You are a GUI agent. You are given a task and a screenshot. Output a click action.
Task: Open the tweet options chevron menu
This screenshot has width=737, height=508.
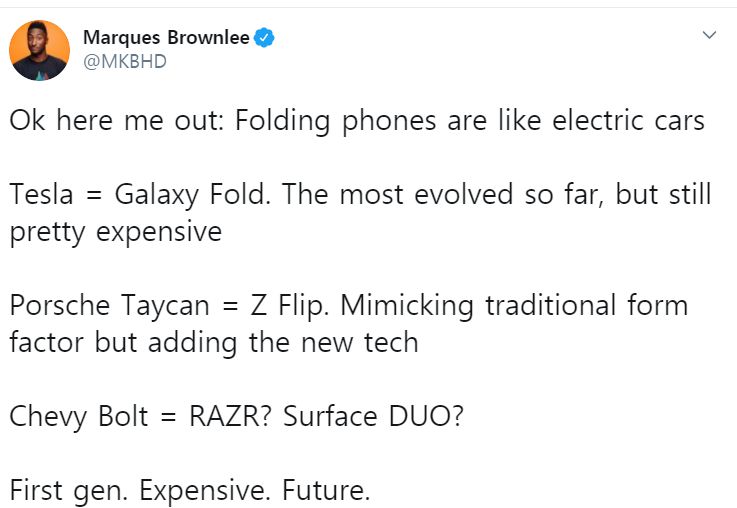pos(710,36)
